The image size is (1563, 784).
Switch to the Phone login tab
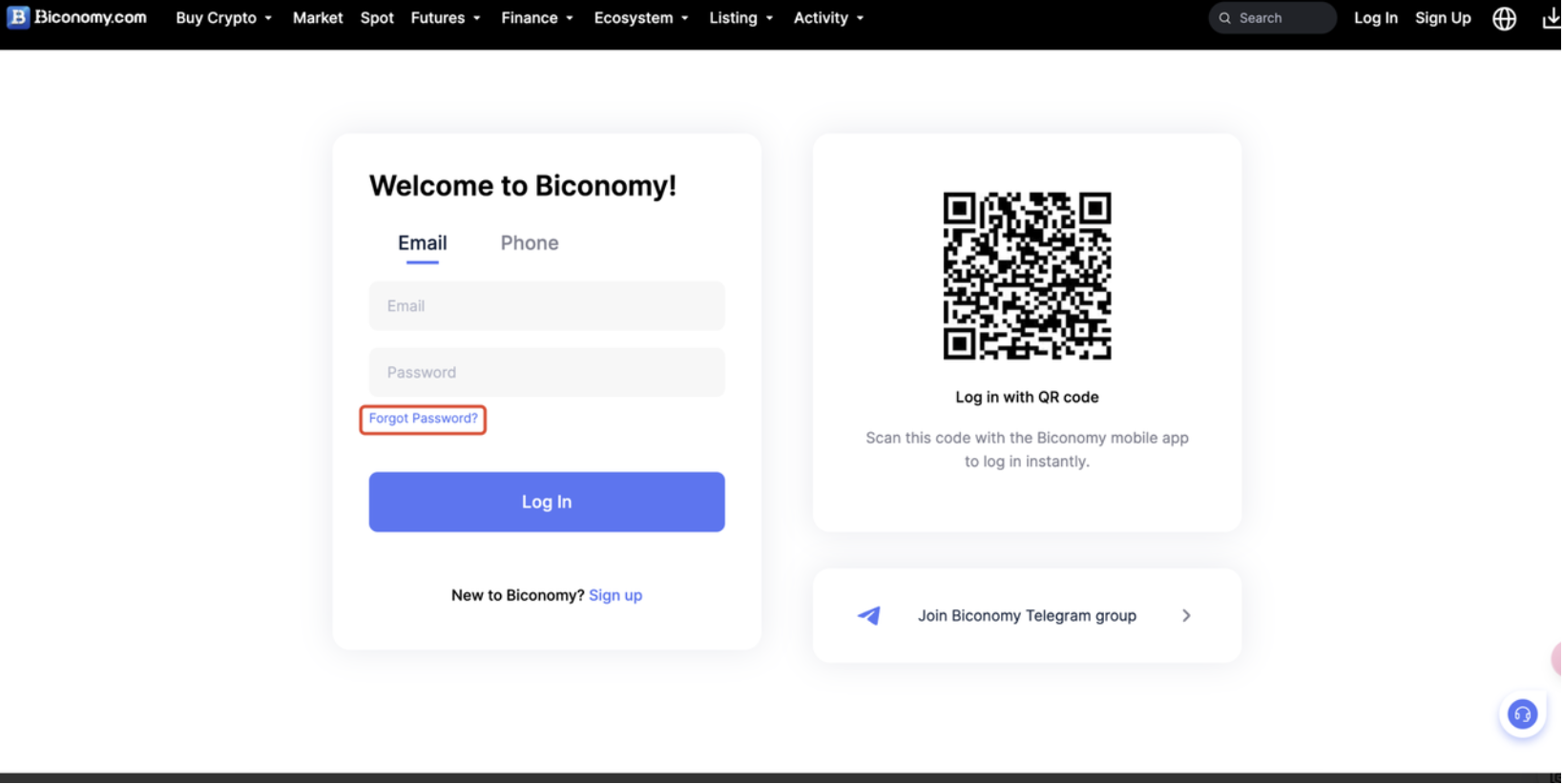530,243
